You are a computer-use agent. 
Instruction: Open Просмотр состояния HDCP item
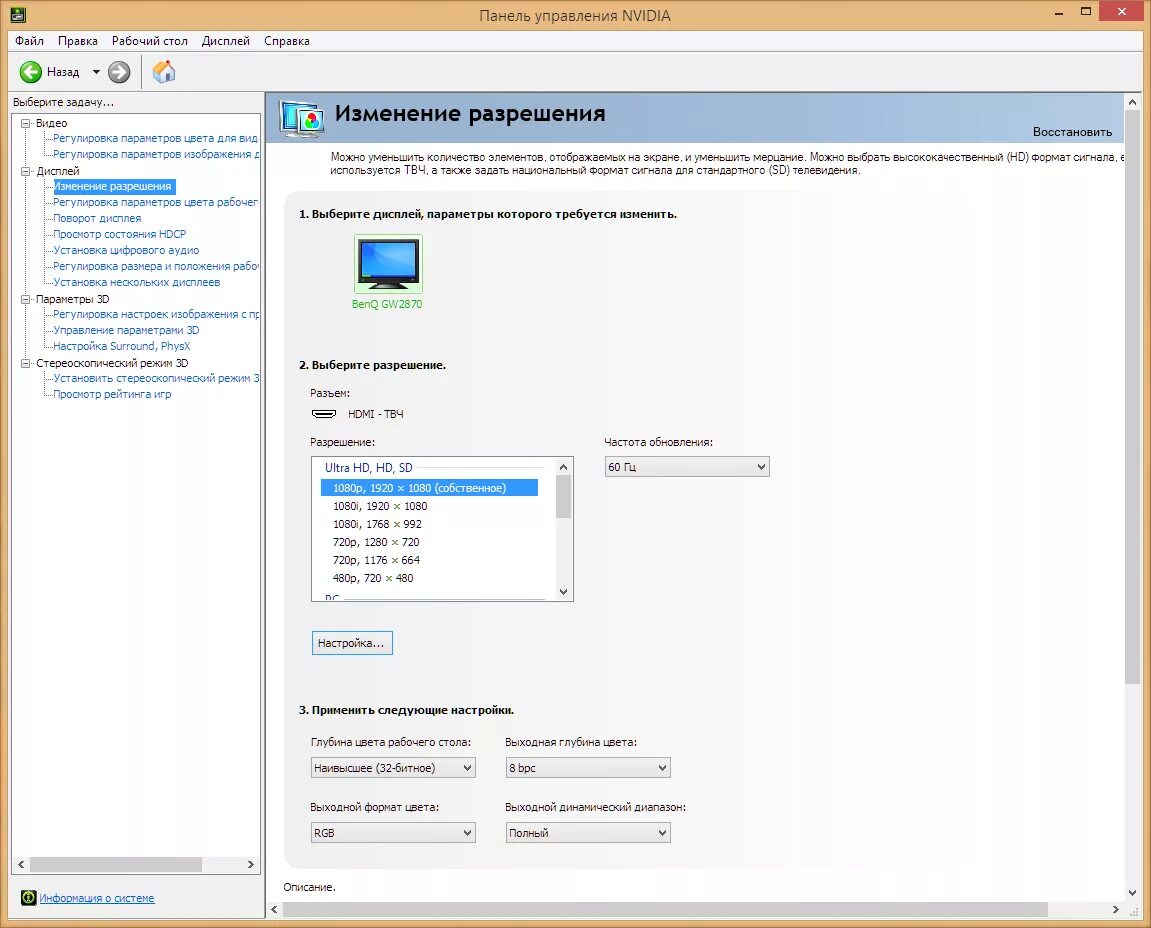click(120, 234)
